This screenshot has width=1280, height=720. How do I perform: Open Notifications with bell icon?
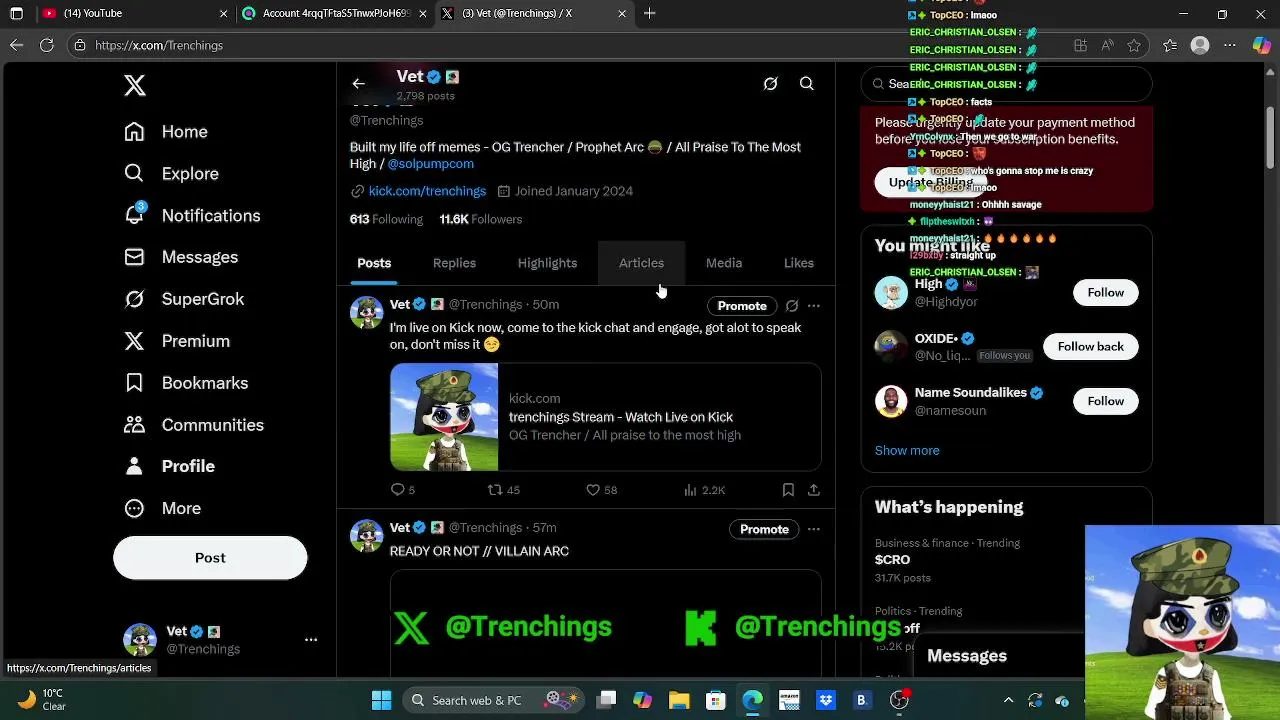pyautogui.click(x=192, y=216)
